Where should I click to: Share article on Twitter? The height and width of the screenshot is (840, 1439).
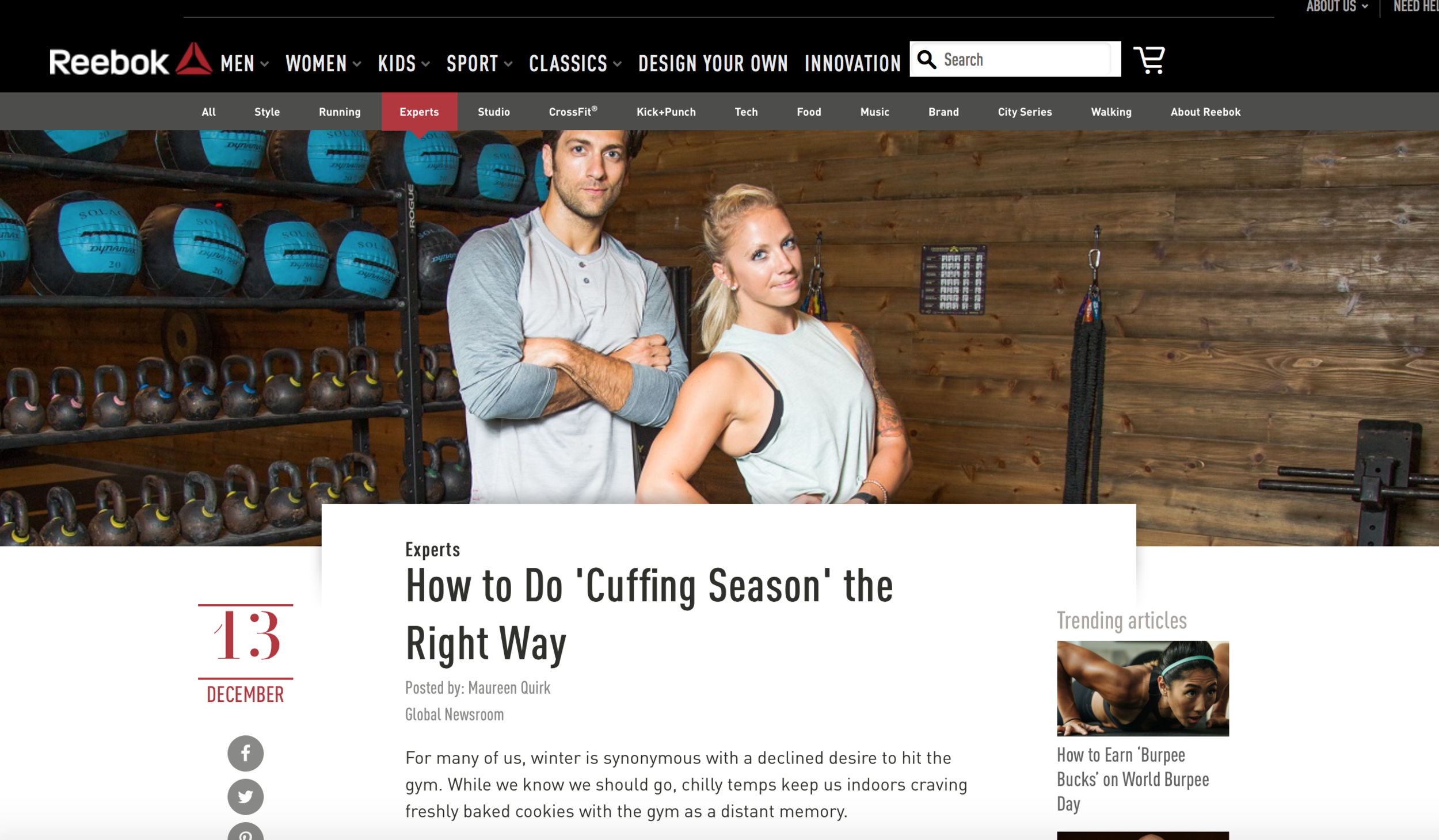245,796
